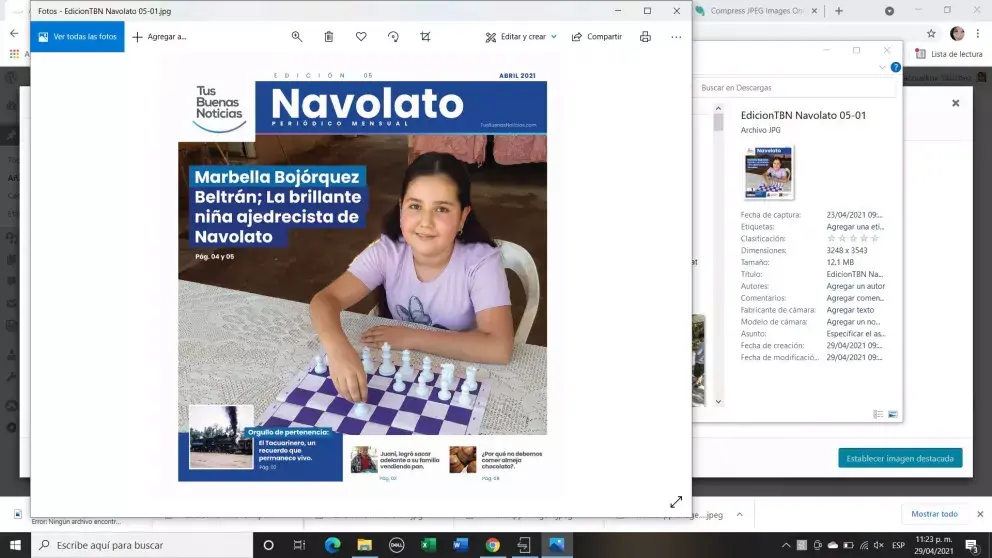
Task: Open Word from the taskbar
Action: (461, 545)
